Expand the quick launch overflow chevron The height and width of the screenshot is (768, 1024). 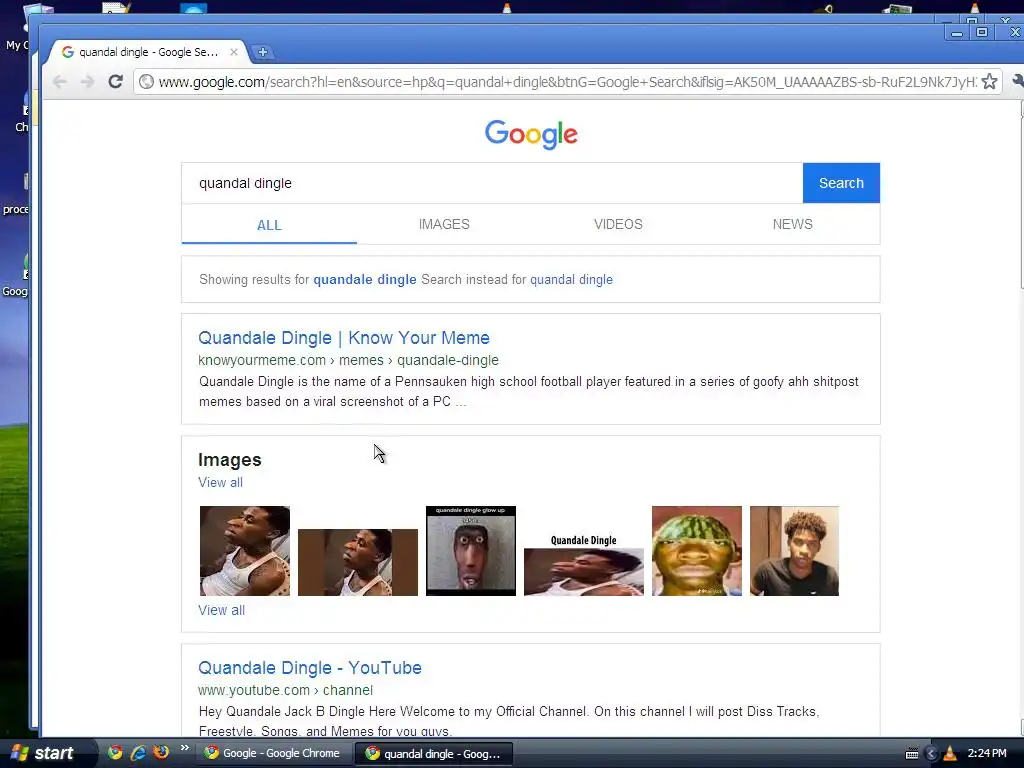(x=185, y=748)
